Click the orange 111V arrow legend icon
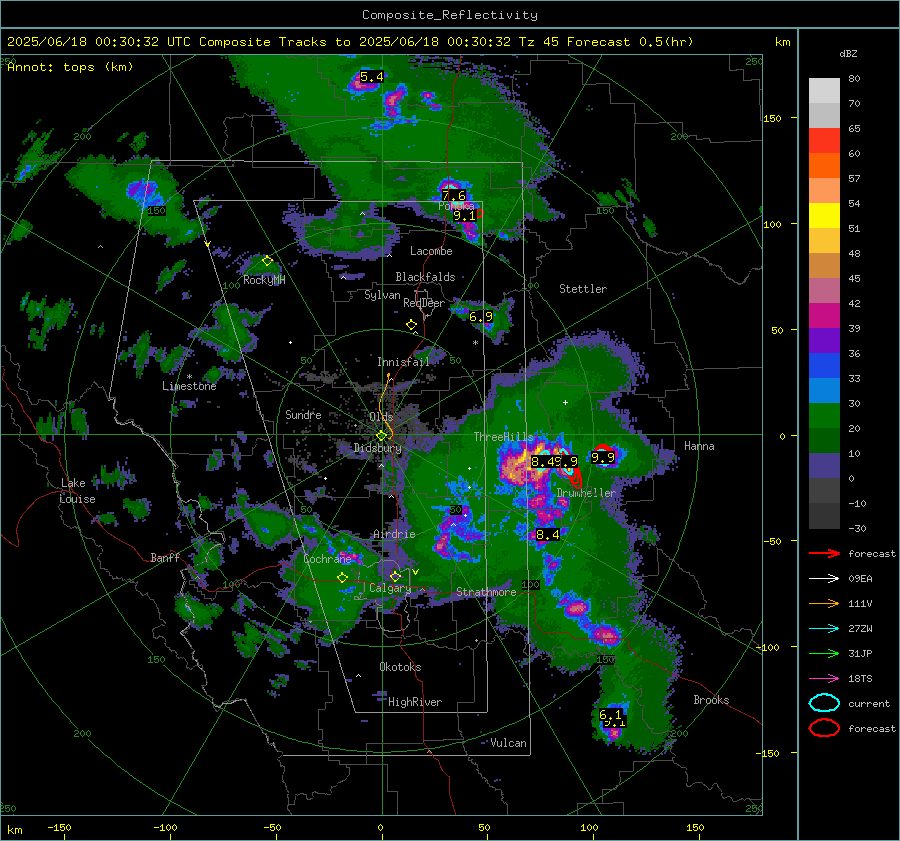The image size is (900, 841). tap(824, 603)
